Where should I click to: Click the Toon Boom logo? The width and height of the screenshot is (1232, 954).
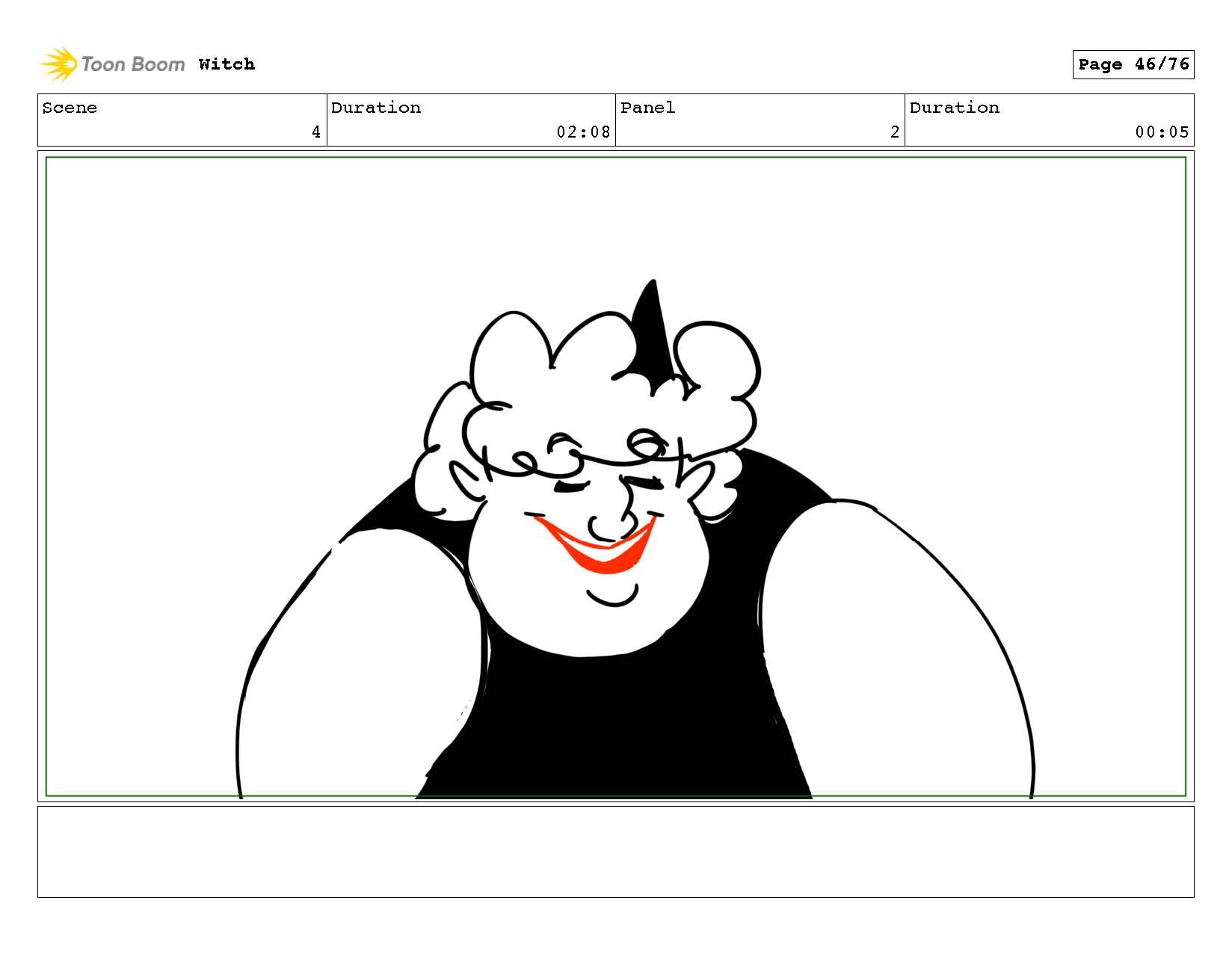point(112,64)
